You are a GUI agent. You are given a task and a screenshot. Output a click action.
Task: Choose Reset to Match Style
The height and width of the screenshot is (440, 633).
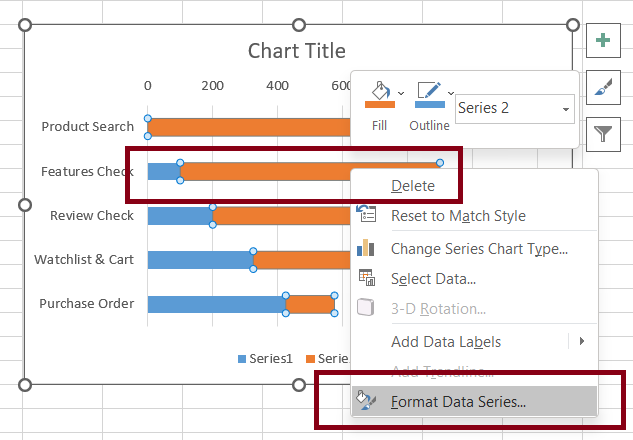(x=458, y=216)
